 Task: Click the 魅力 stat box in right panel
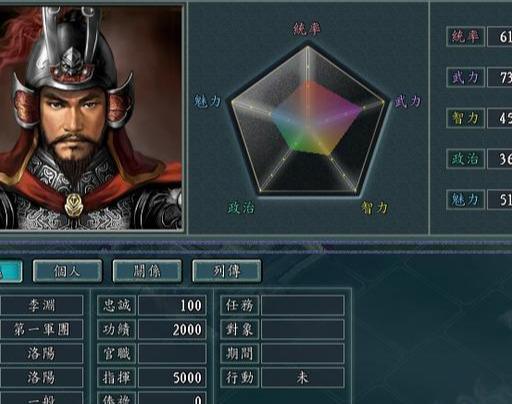465,199
